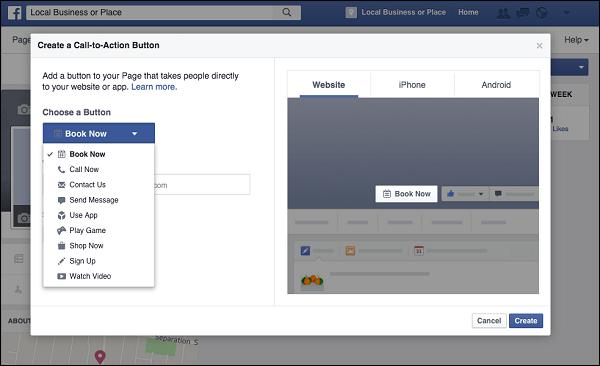The image size is (600, 366).
Task: Click the search magnifier icon
Action: coord(287,12)
